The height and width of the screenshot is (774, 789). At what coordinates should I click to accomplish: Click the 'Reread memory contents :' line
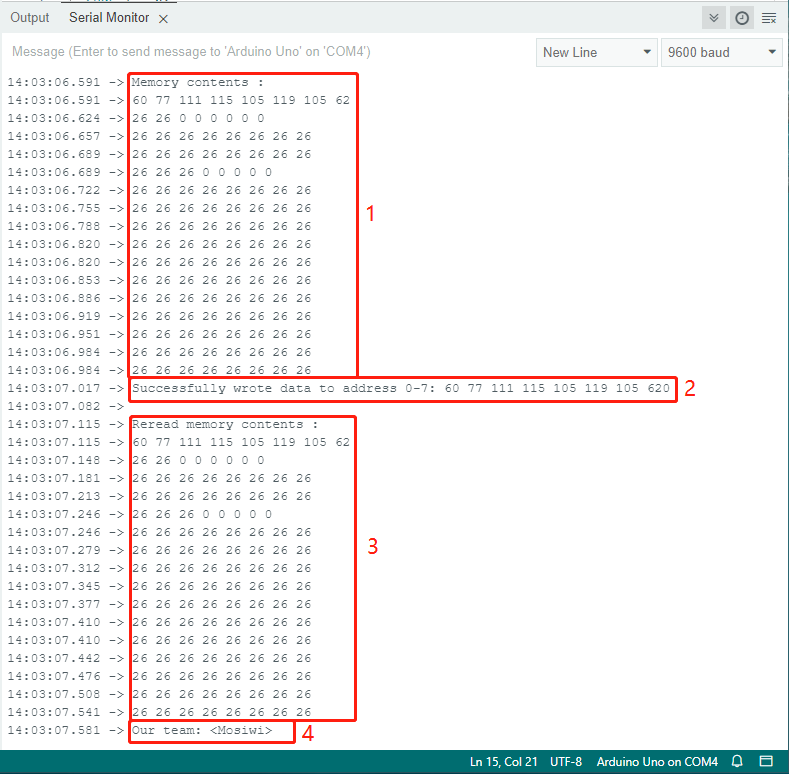(225, 424)
